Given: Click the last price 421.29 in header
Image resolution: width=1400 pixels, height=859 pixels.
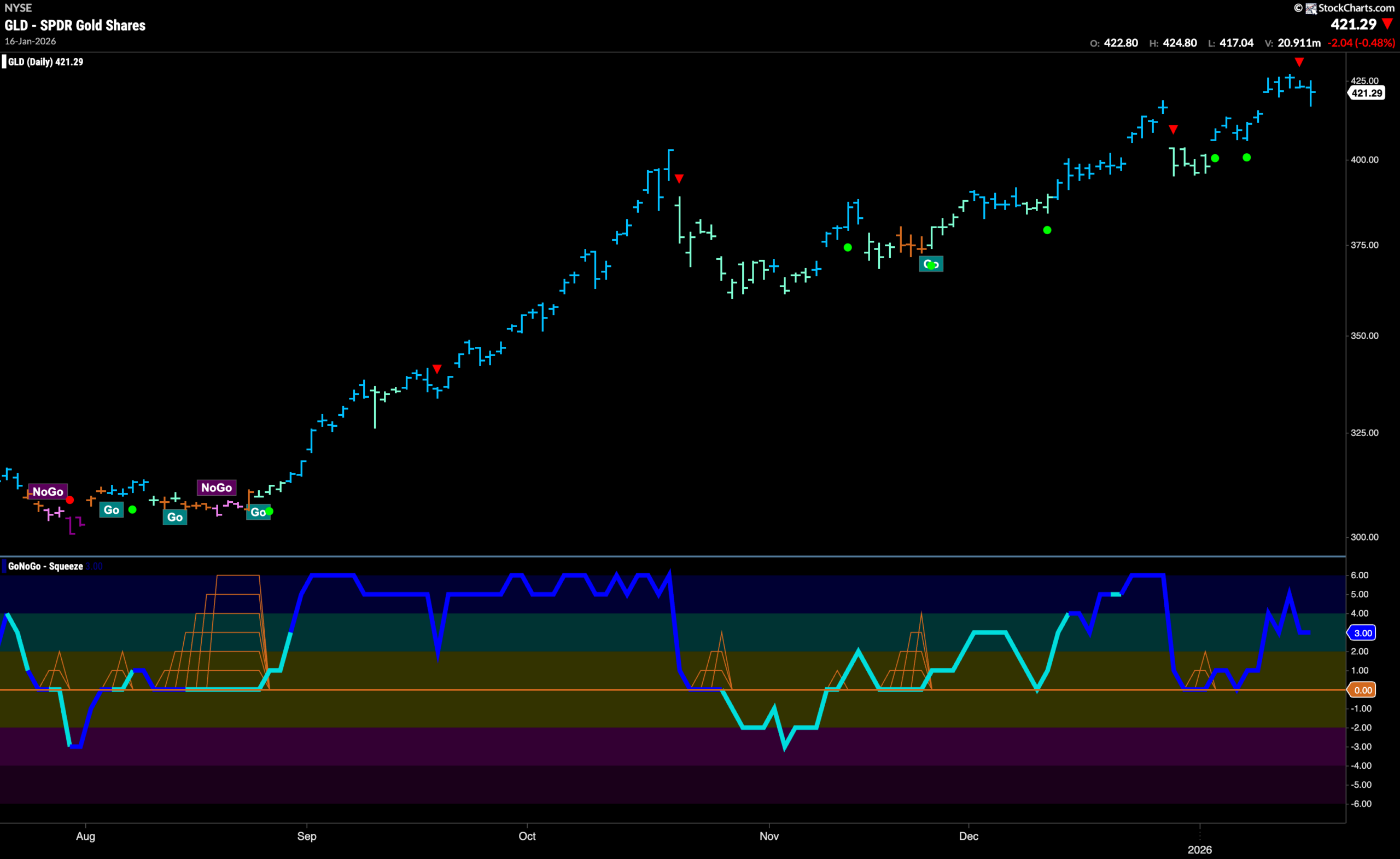Looking at the screenshot, I should click(x=1354, y=24).
